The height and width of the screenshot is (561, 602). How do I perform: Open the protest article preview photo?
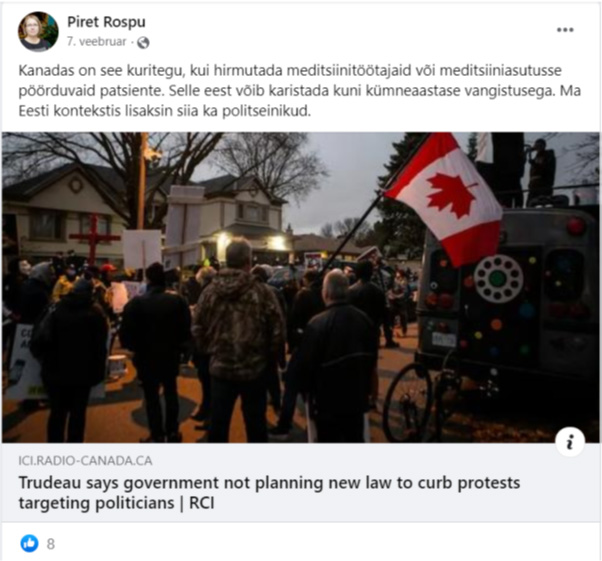pyautogui.click(x=301, y=287)
